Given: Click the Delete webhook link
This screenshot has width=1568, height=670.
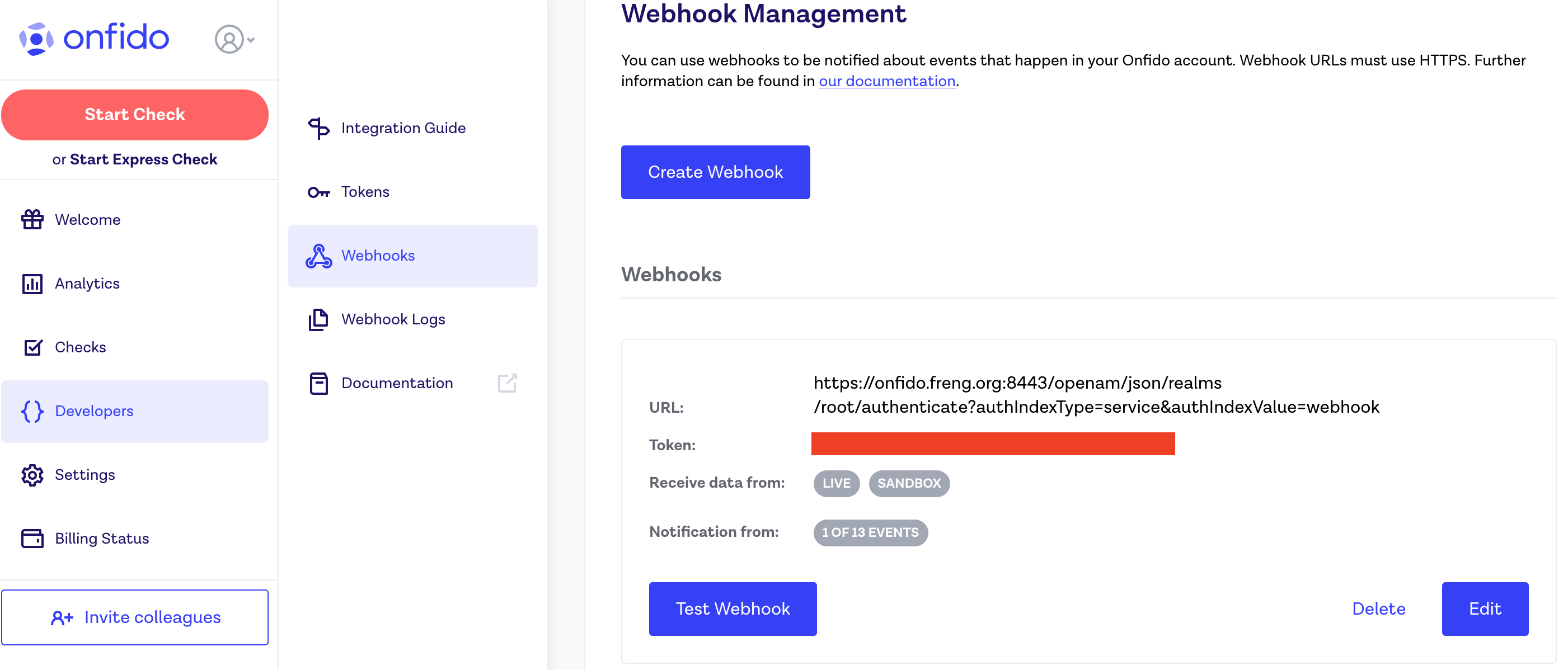Looking at the screenshot, I should pyautogui.click(x=1378, y=608).
